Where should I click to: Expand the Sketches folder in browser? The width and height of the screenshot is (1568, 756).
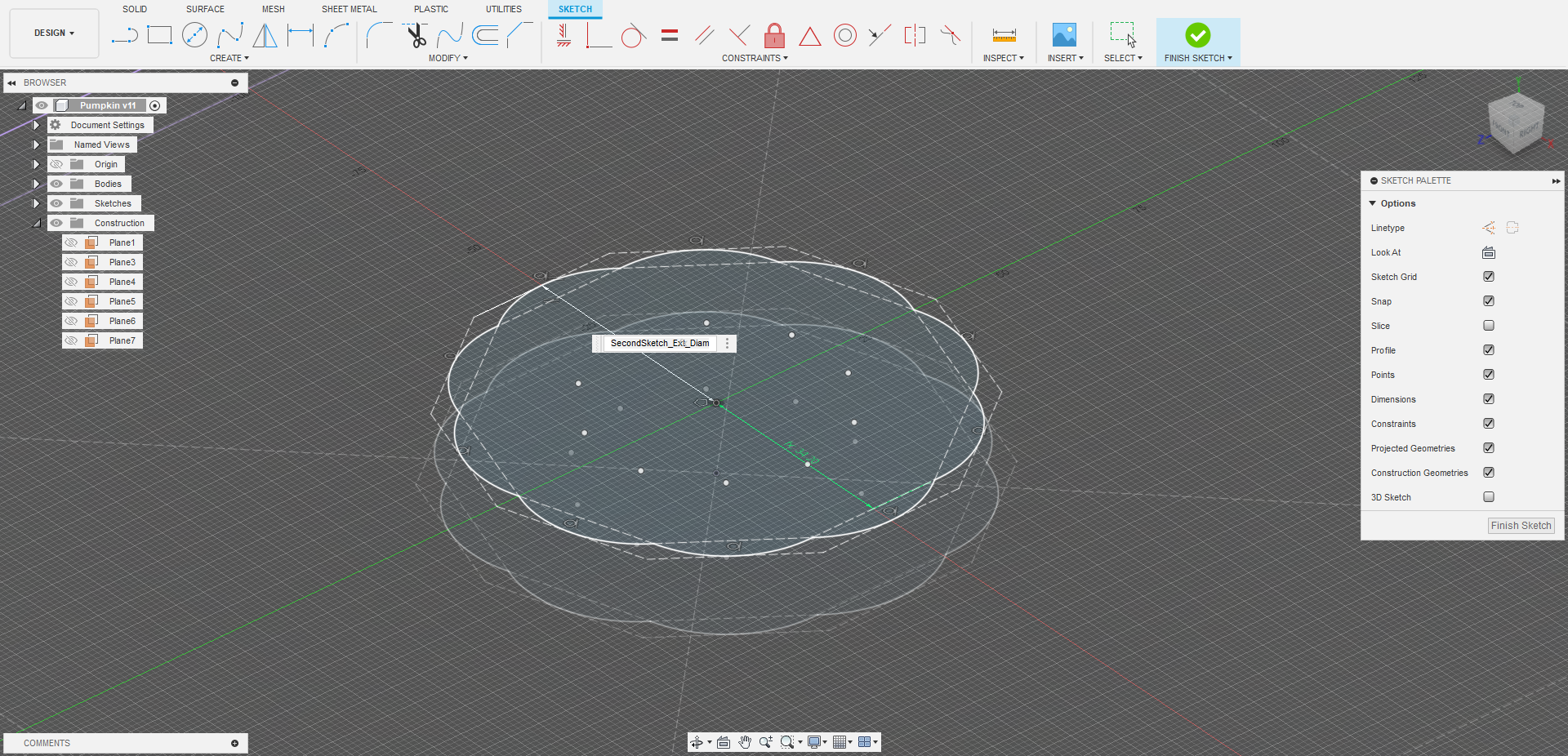click(36, 203)
